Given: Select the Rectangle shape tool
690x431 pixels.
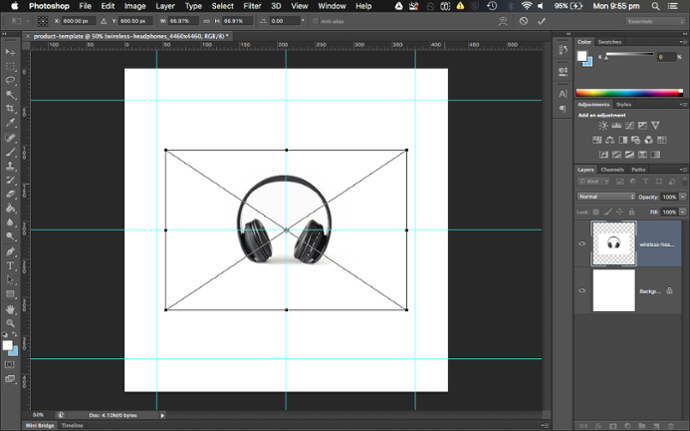Looking at the screenshot, I should point(10,294).
